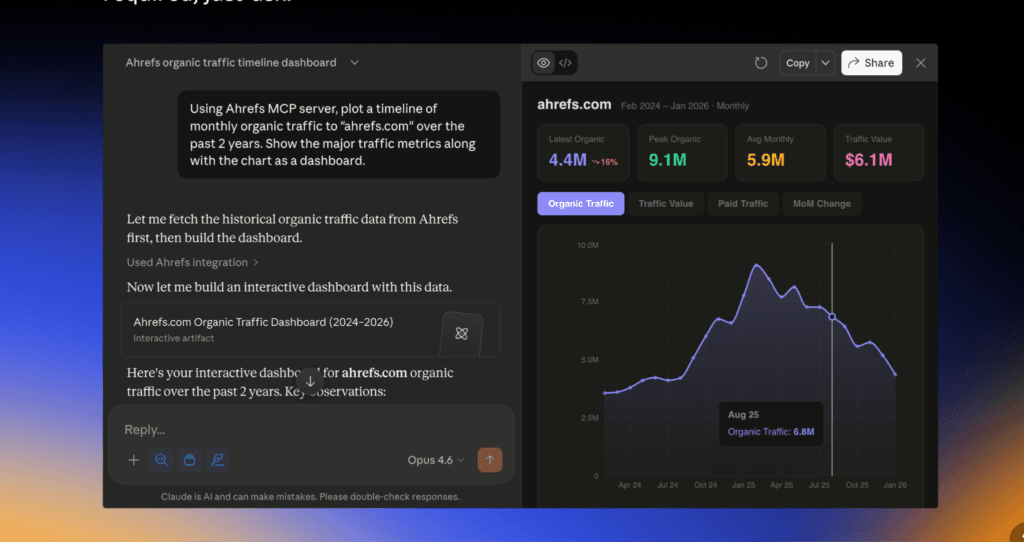Switch to artifact code view

point(566,63)
